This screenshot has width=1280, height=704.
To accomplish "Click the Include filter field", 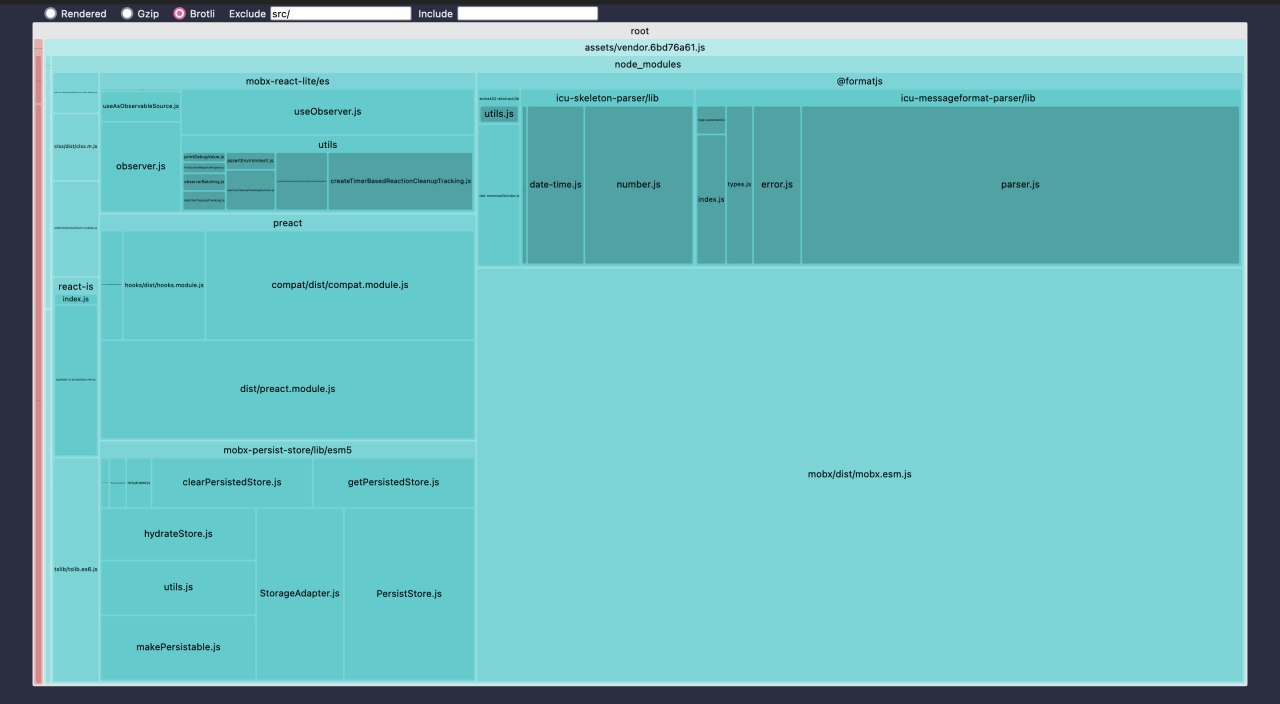I will 528,14.
